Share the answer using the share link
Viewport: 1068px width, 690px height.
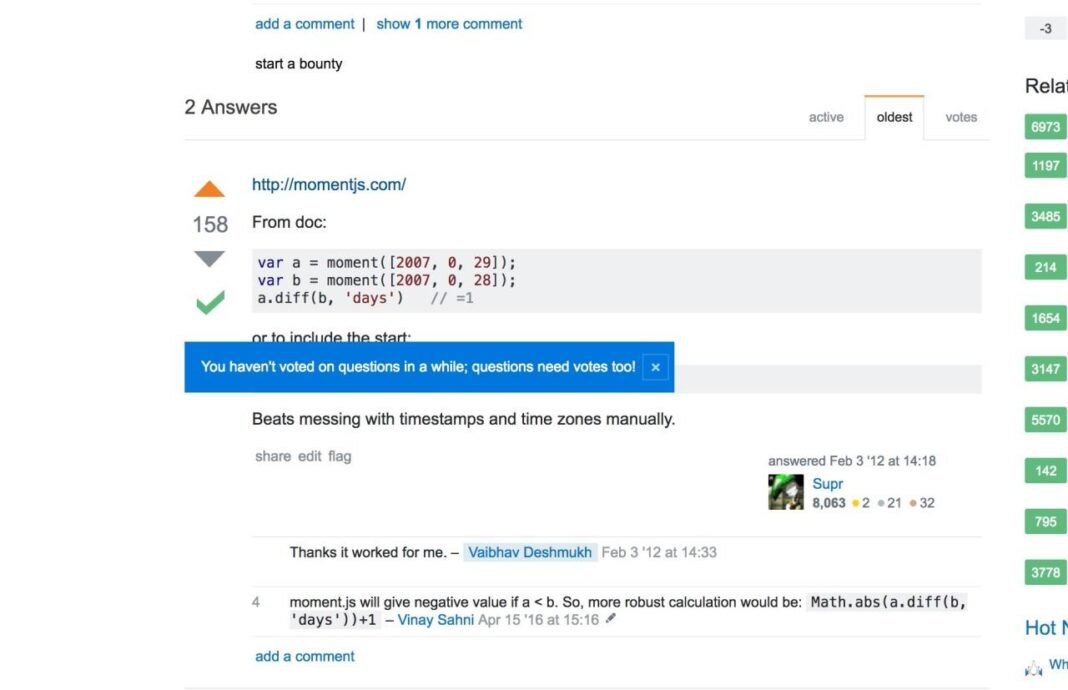coord(271,456)
